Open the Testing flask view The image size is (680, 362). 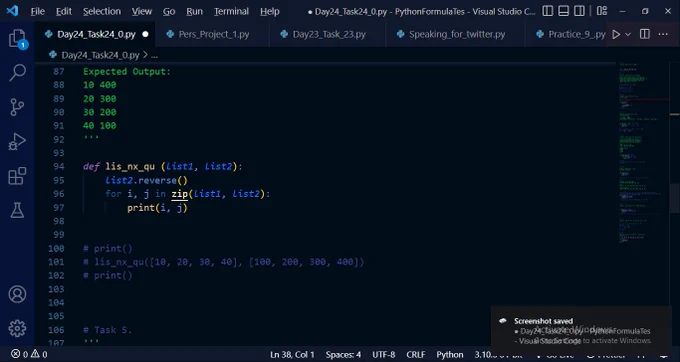(x=17, y=210)
